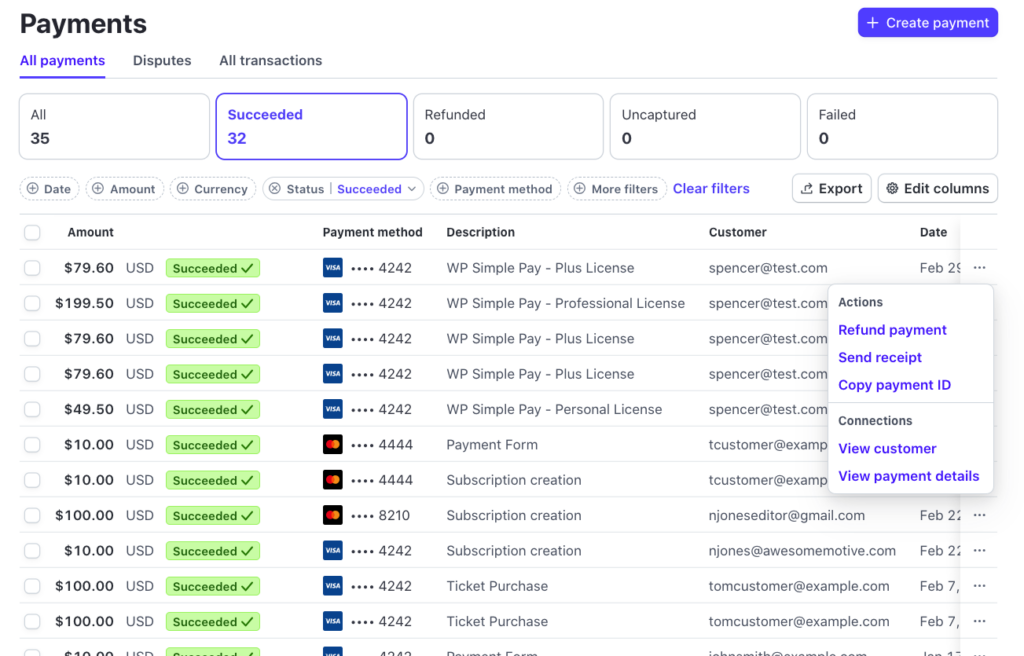Open the More filters option
The height and width of the screenshot is (656, 1024).
click(x=616, y=189)
